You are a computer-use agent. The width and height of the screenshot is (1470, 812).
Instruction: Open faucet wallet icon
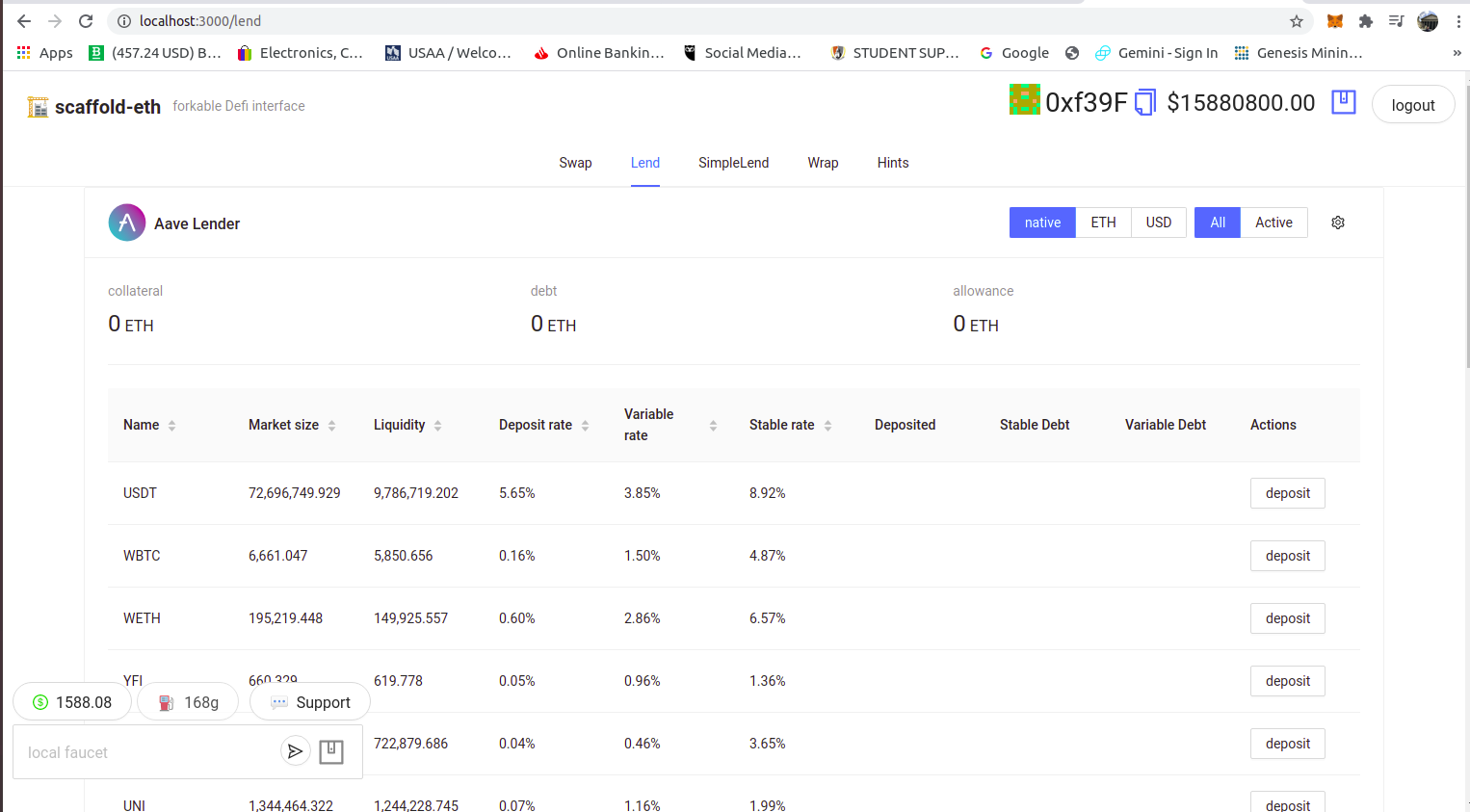[x=331, y=751]
